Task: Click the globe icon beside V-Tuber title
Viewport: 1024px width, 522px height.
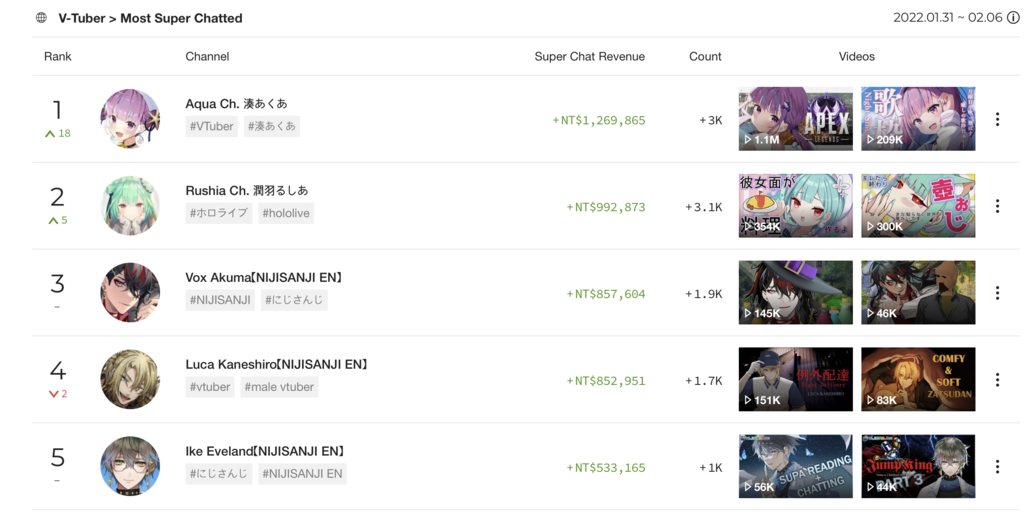Action: 41,18
